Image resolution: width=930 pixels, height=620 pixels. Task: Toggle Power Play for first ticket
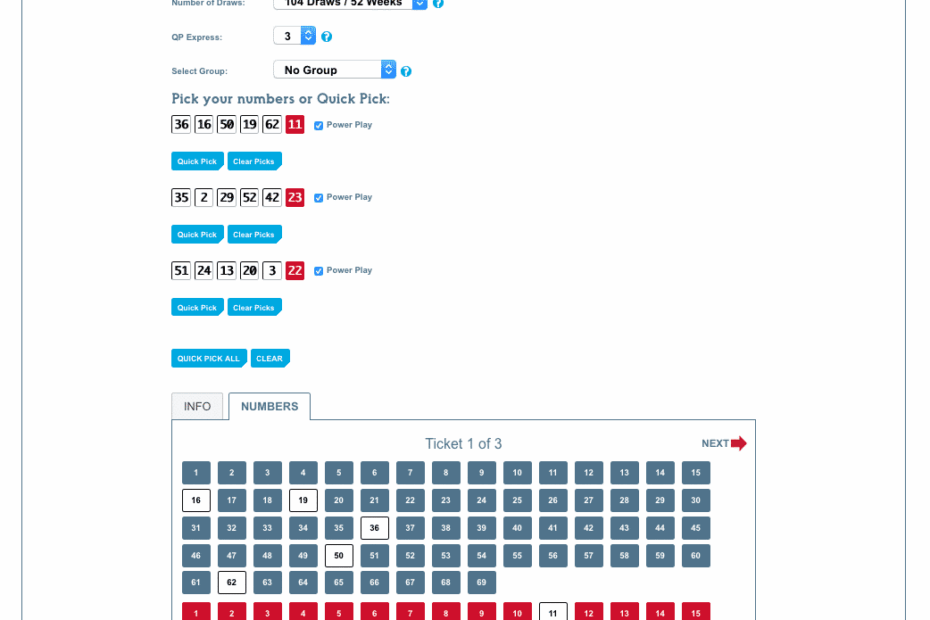coord(319,125)
